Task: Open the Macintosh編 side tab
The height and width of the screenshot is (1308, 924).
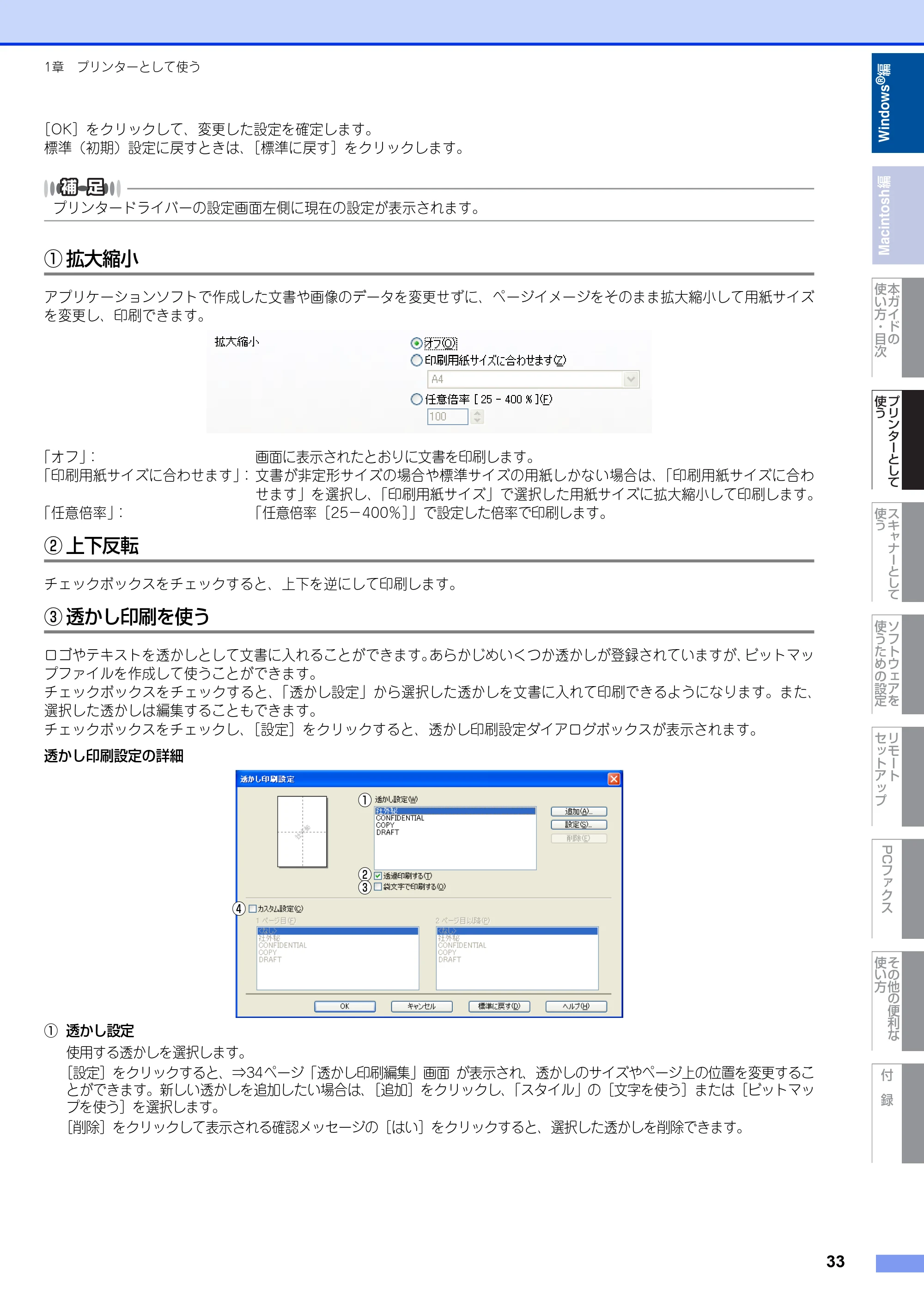Action: point(897,215)
